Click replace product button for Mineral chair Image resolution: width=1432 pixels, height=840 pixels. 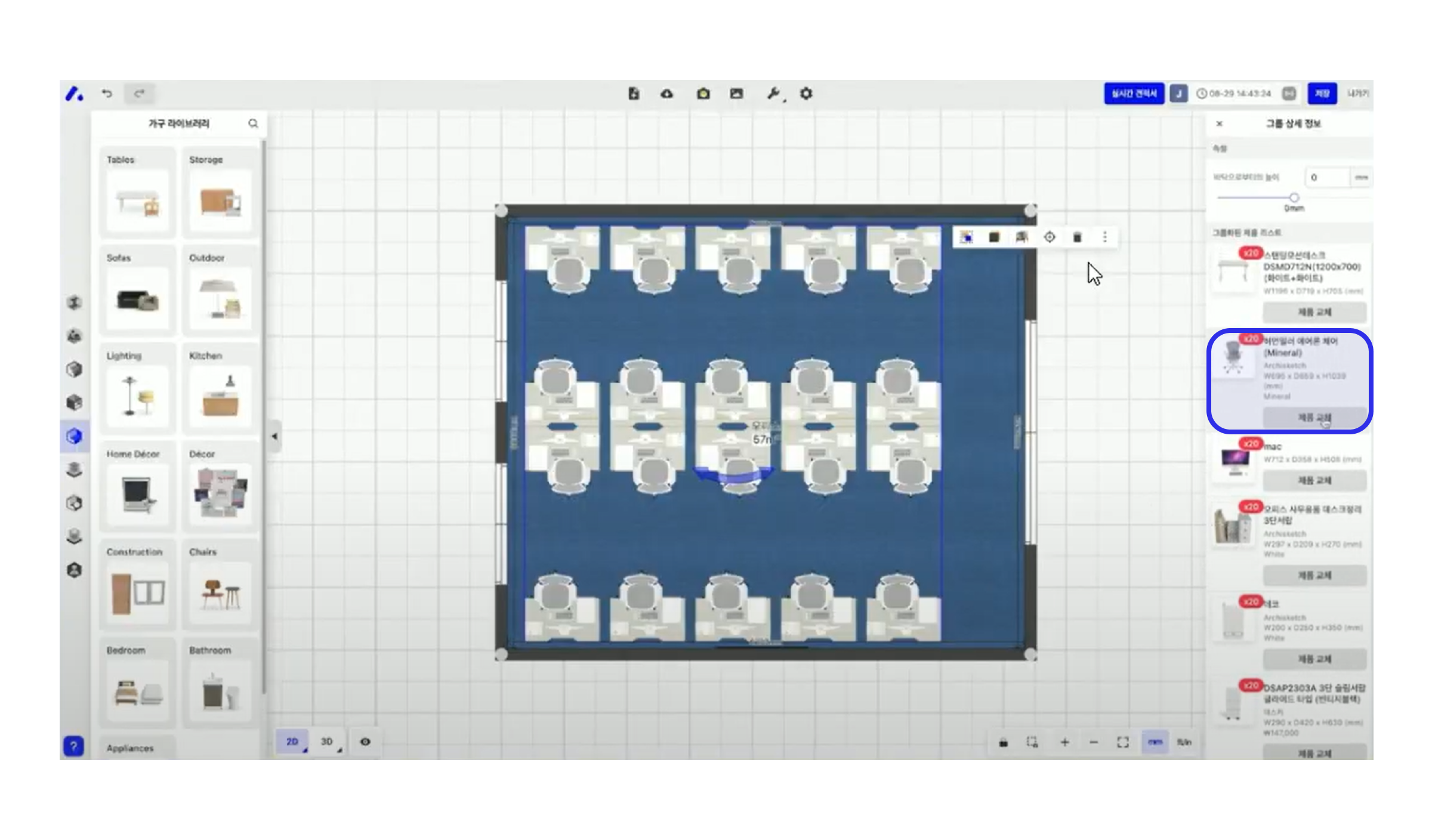pyautogui.click(x=1314, y=417)
